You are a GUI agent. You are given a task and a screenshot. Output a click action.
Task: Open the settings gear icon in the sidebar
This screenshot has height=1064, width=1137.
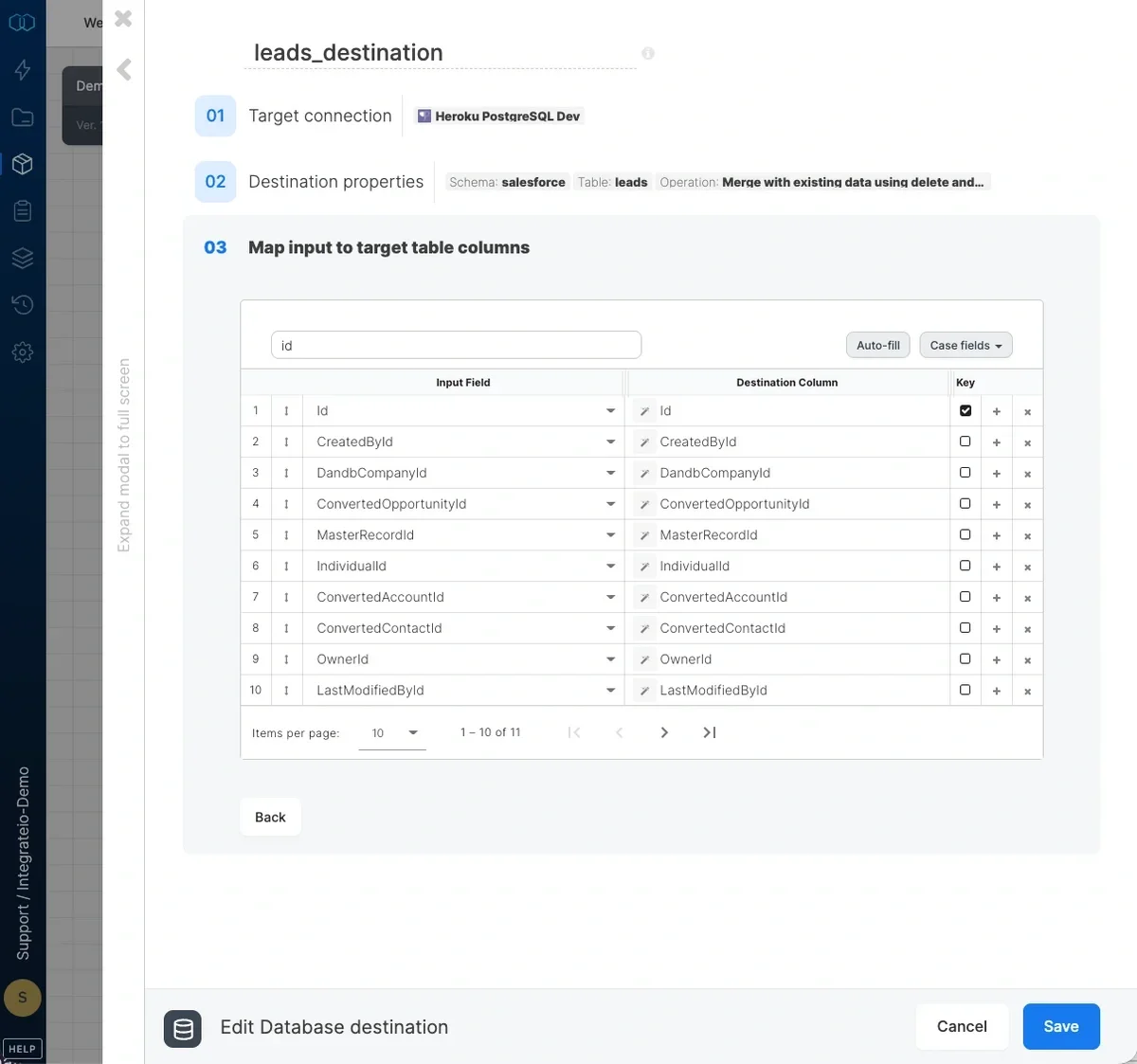[23, 352]
